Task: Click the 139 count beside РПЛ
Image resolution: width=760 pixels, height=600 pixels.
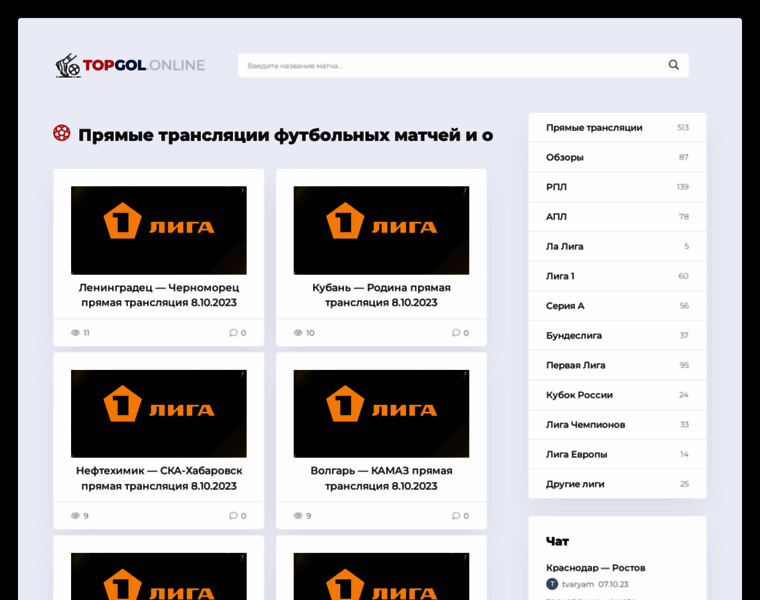Action: pyautogui.click(x=682, y=187)
